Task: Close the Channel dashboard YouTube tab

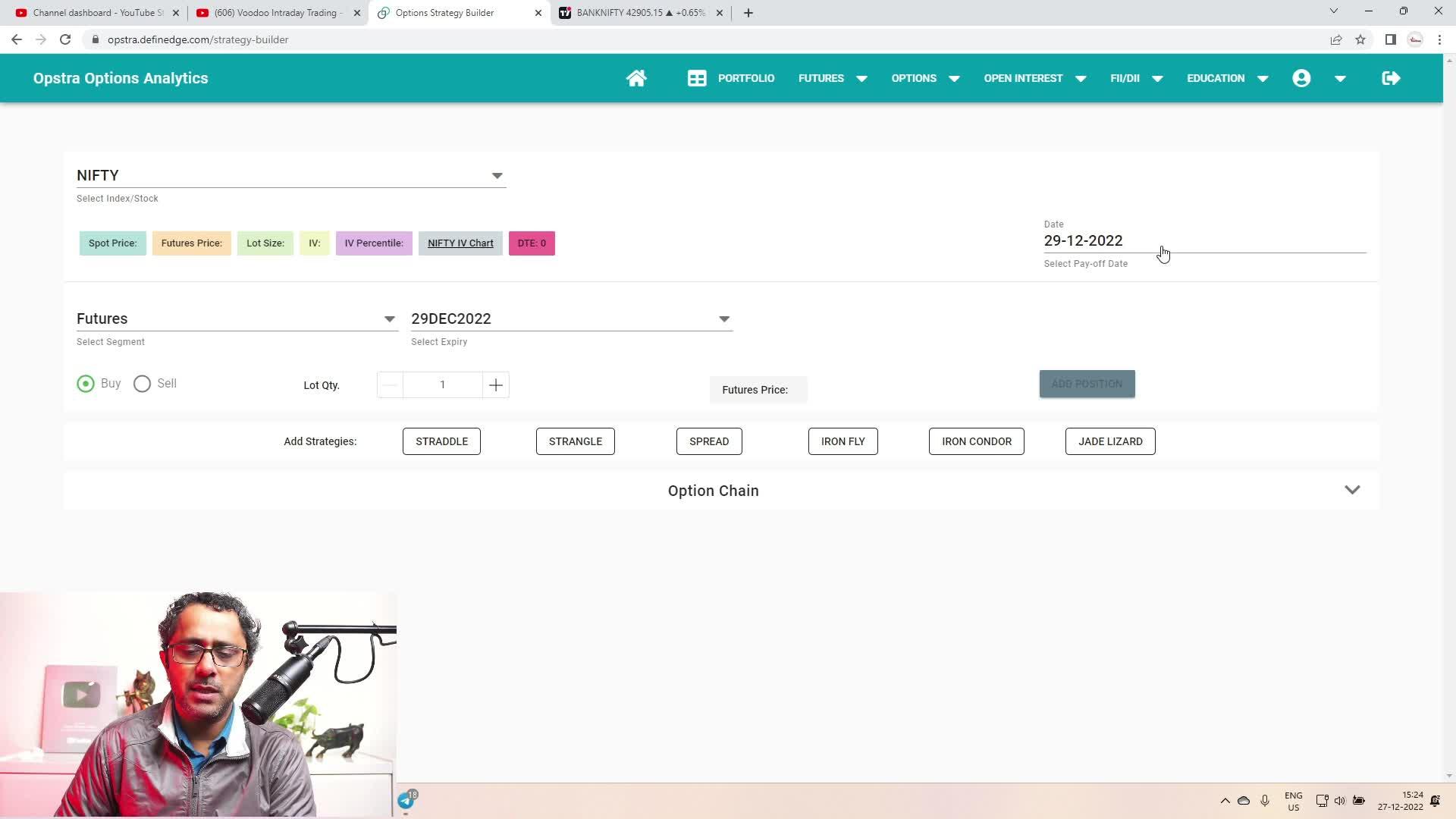Action: (x=176, y=13)
